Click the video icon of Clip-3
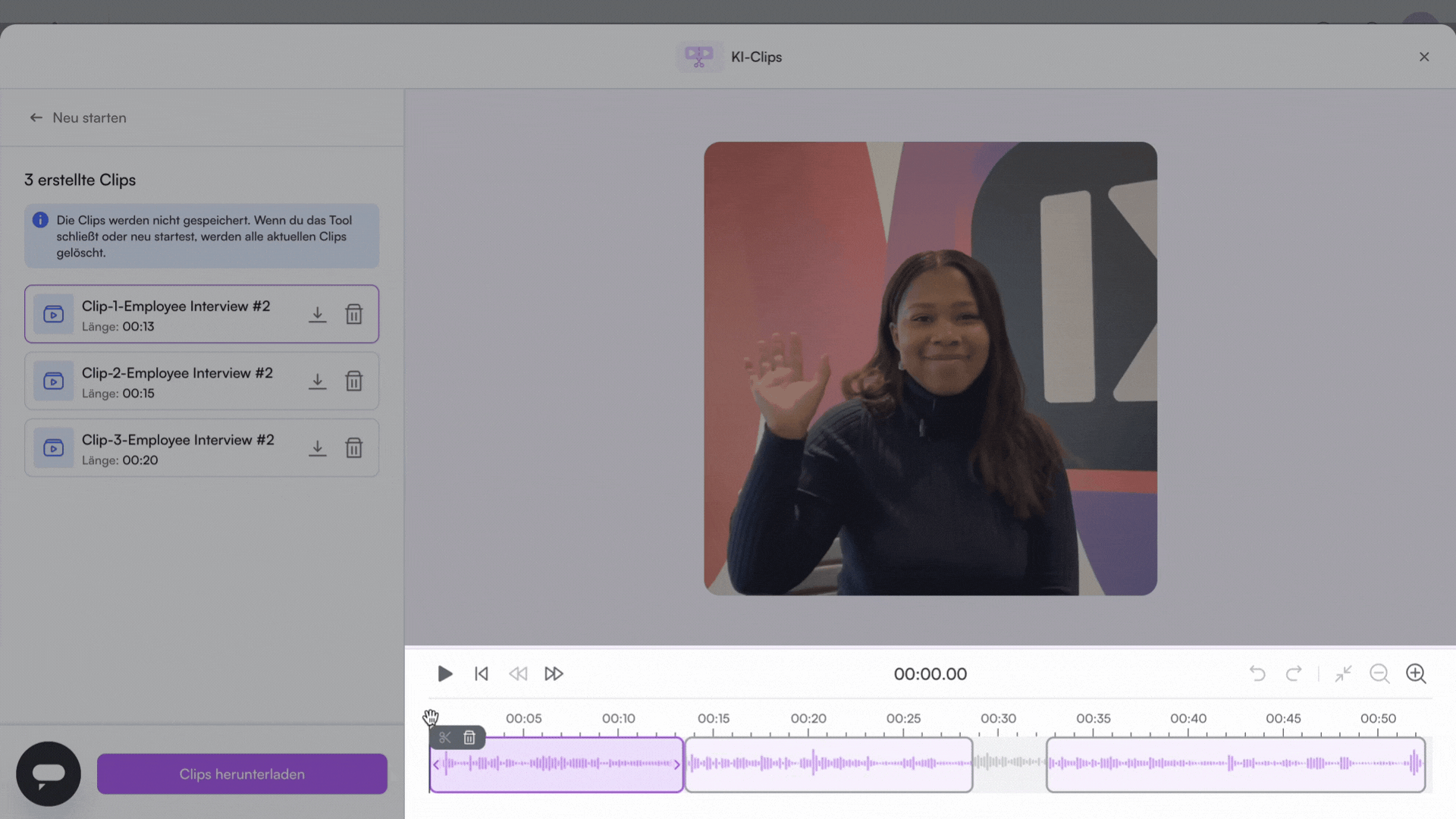This screenshot has height=819, width=1456. pos(53,447)
